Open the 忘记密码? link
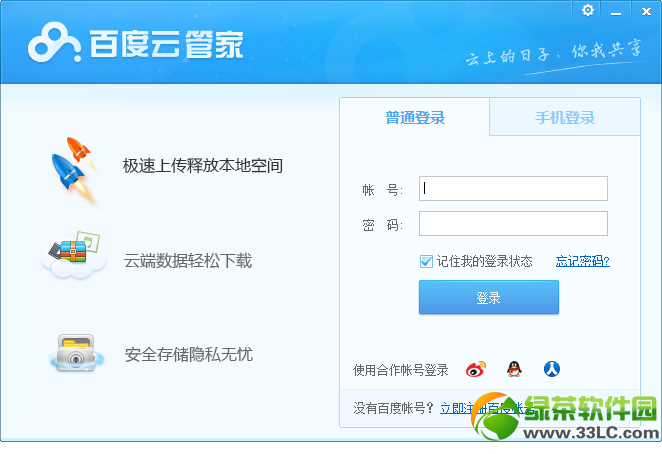This screenshot has width=662, height=454. tap(583, 261)
